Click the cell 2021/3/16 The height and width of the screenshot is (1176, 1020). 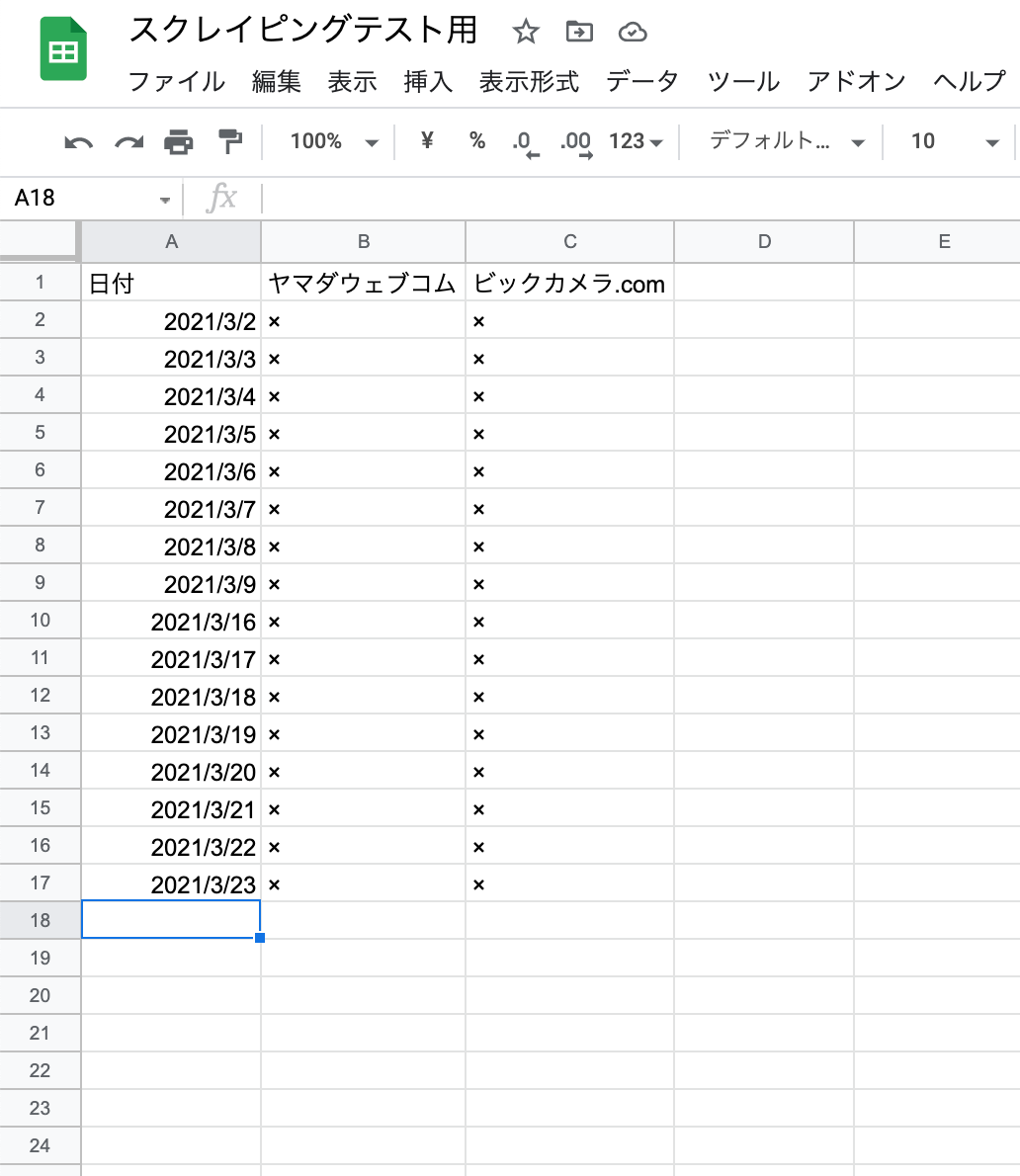171,621
